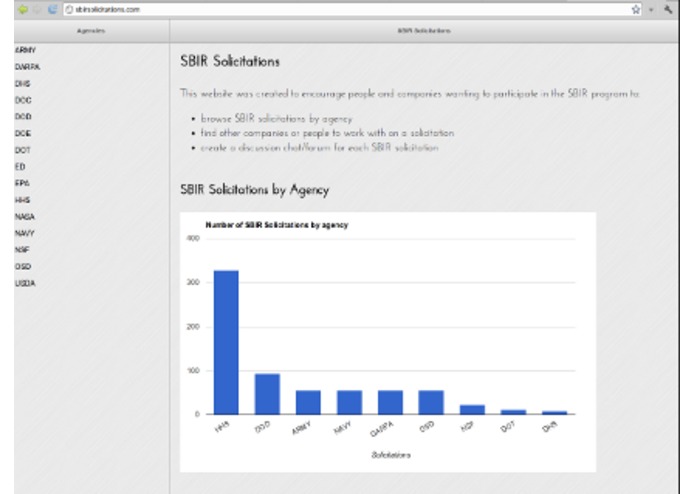Screen dimensions: 695x494
Task: Click the NSF x-axis label
Action: (x=467, y=427)
